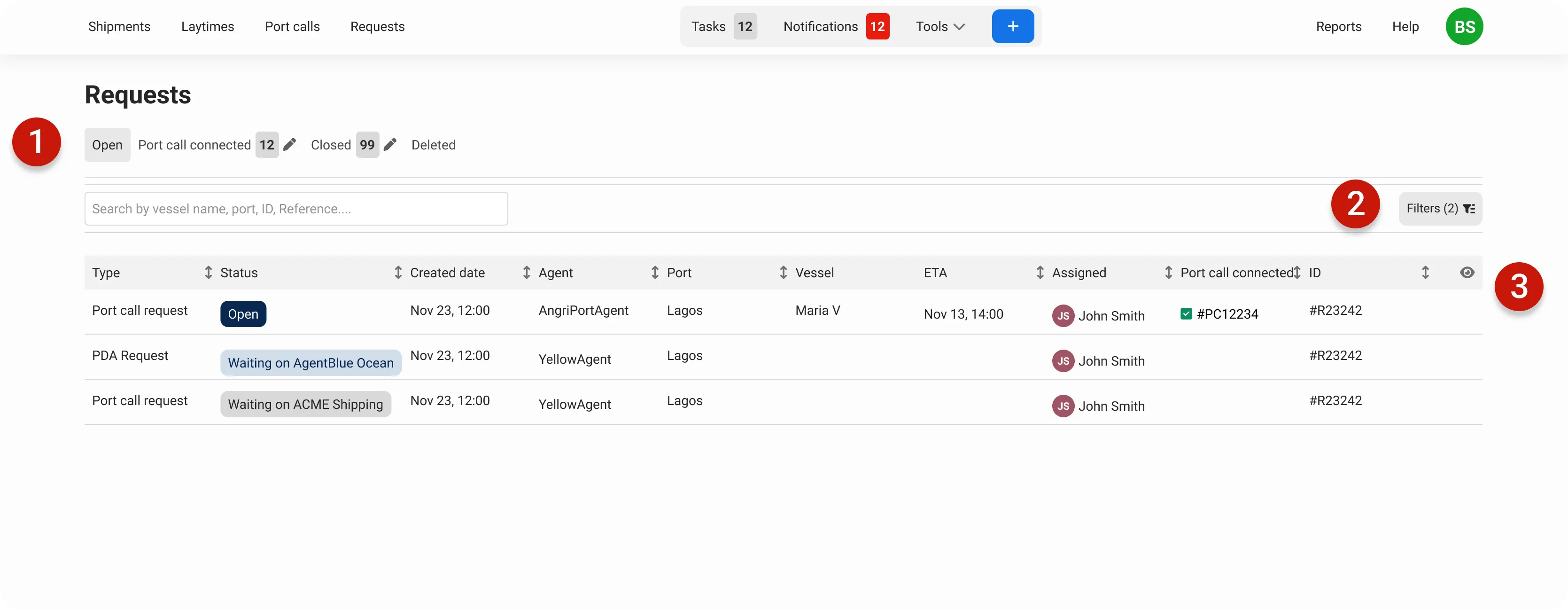Expand the Tools dropdown

click(940, 26)
